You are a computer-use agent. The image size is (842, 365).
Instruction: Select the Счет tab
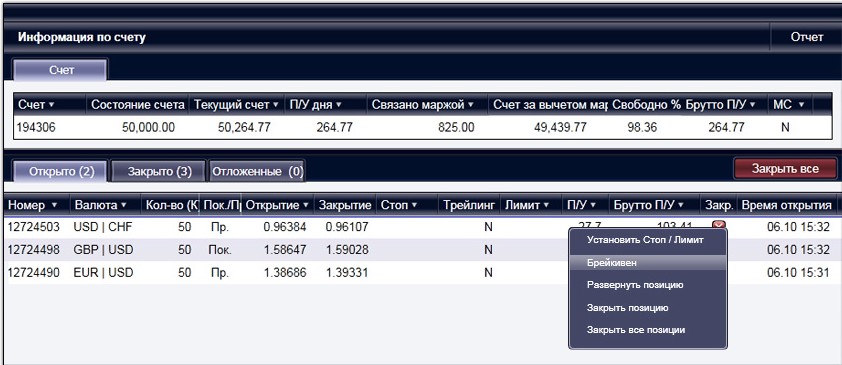point(61,70)
